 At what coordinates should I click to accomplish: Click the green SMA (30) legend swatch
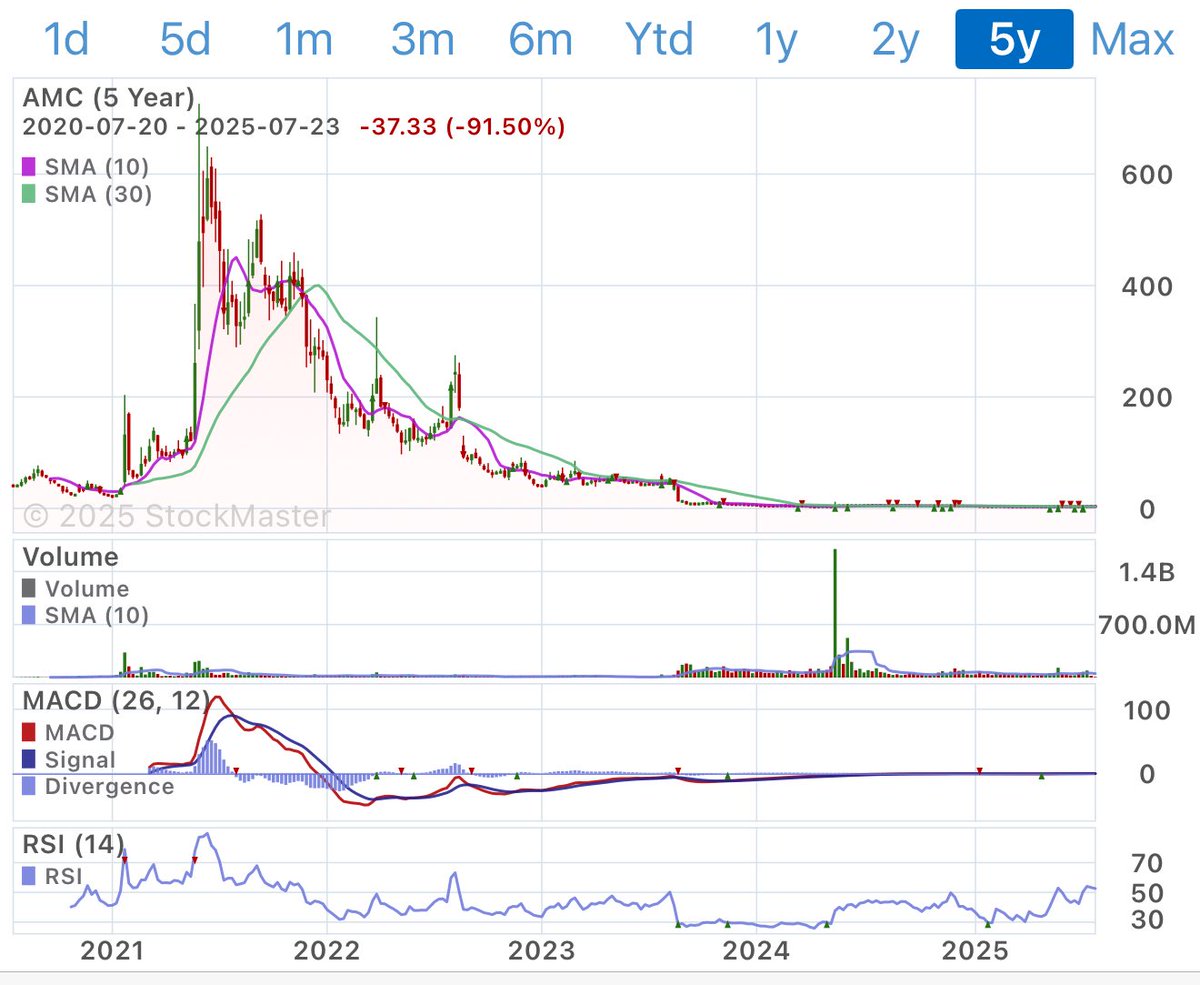[x=29, y=194]
